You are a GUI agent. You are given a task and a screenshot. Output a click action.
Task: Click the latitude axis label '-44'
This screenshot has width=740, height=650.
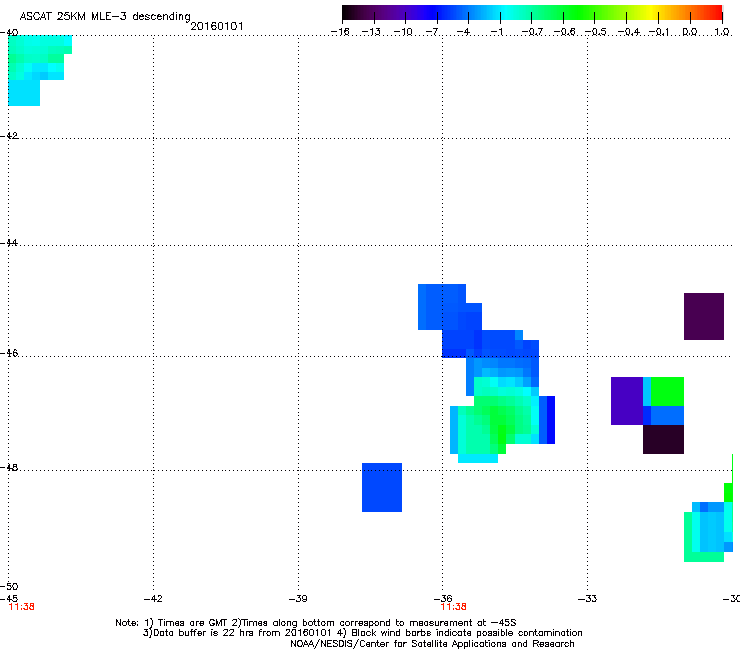[x=9, y=243]
